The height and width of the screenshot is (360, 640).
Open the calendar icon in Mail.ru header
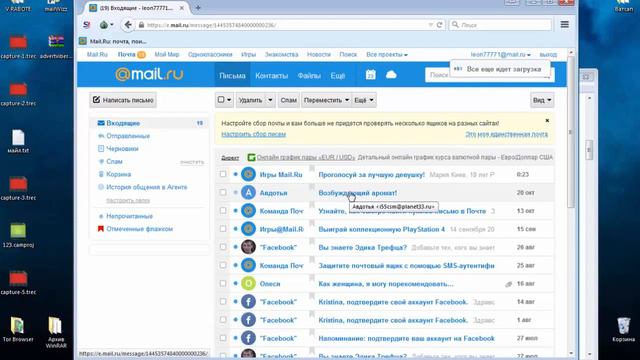click(371, 75)
